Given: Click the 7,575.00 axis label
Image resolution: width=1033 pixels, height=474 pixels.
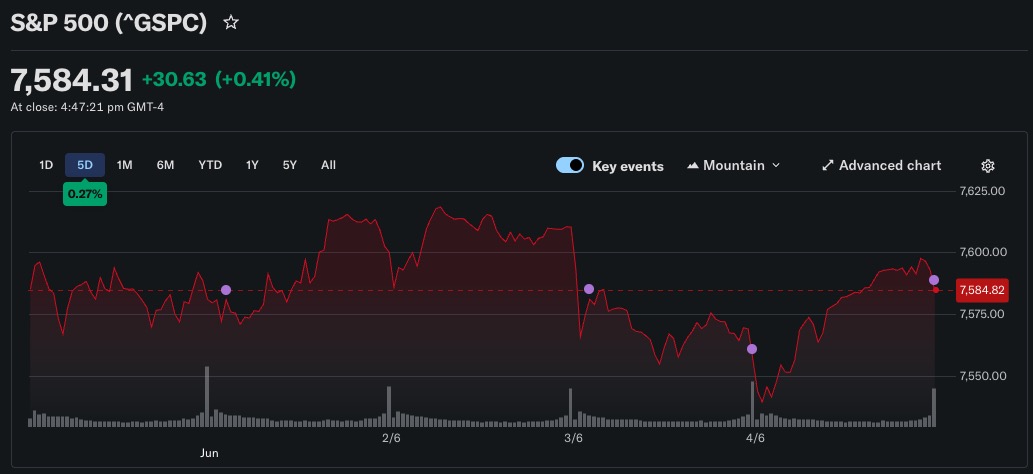Looking at the screenshot, I should pyautogui.click(x=982, y=314).
